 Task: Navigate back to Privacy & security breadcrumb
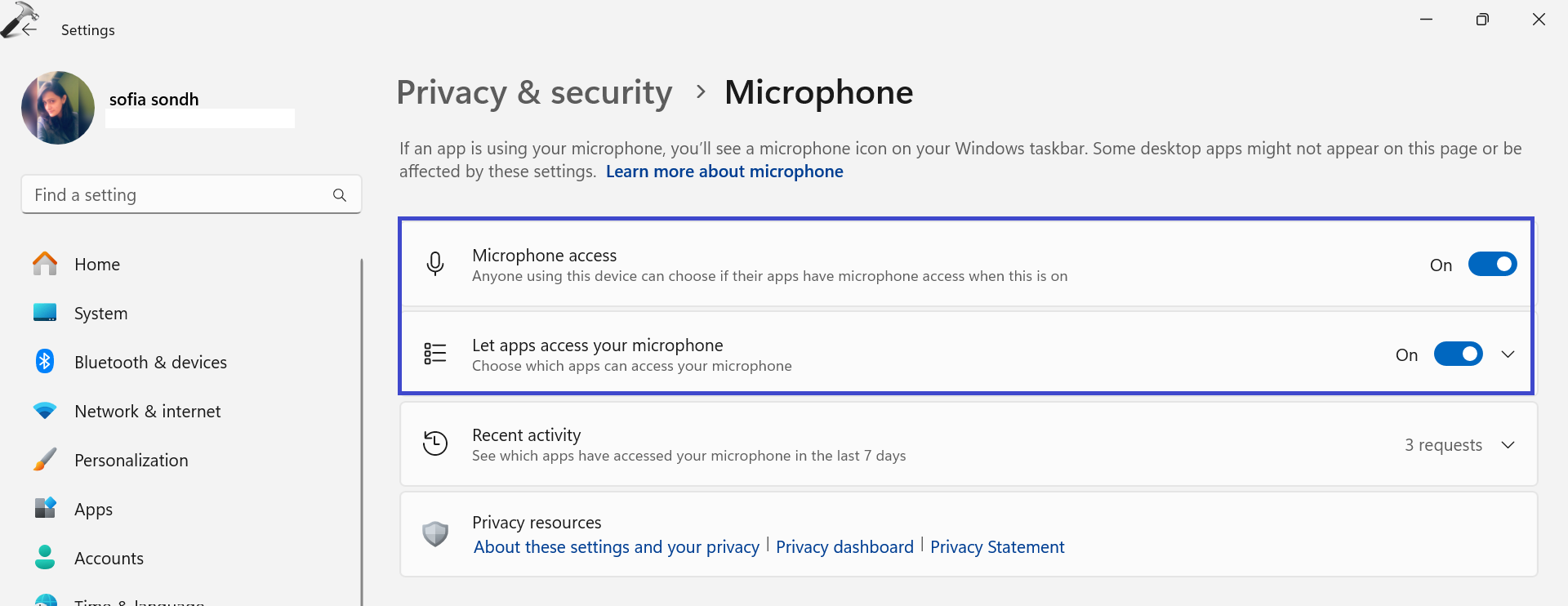pyautogui.click(x=534, y=92)
